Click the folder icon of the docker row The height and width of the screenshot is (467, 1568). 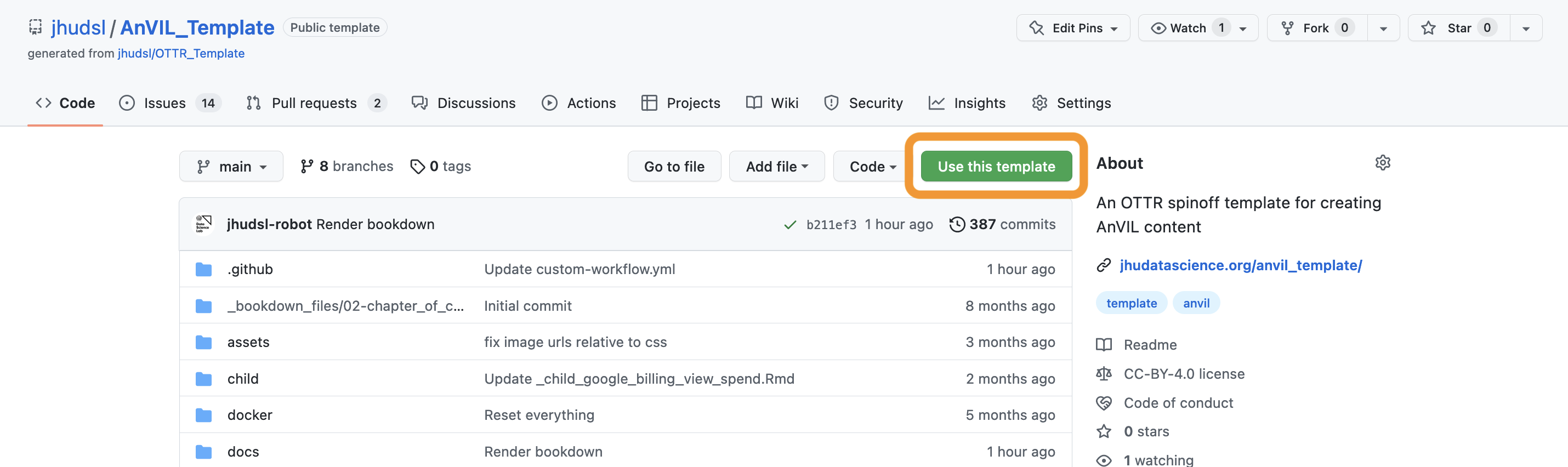point(203,415)
